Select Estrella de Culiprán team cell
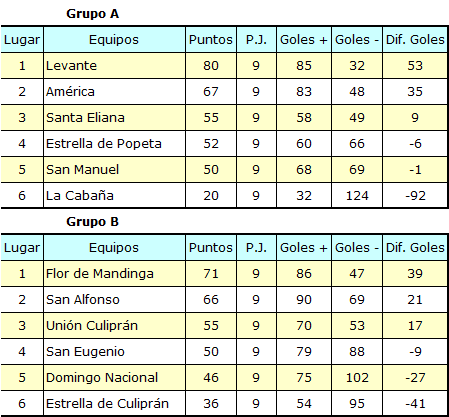Viewport: 449px width, 417px height. pos(114,404)
